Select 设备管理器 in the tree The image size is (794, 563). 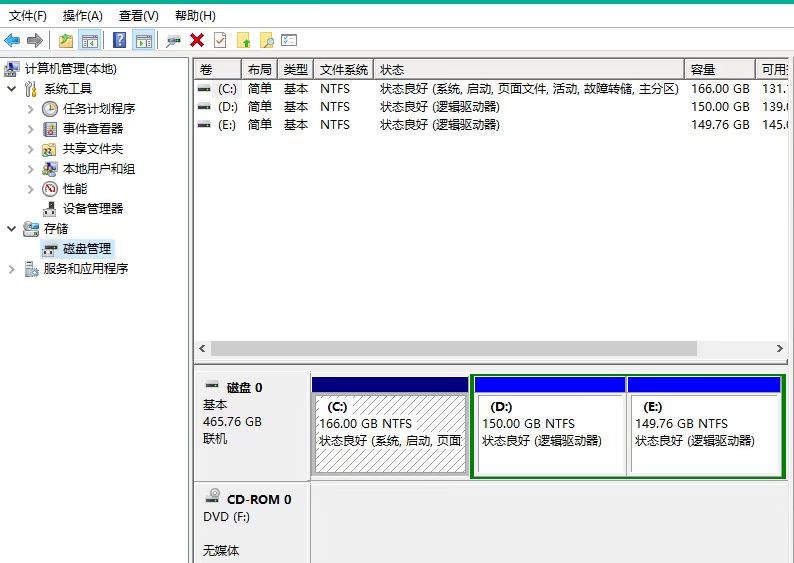point(92,209)
